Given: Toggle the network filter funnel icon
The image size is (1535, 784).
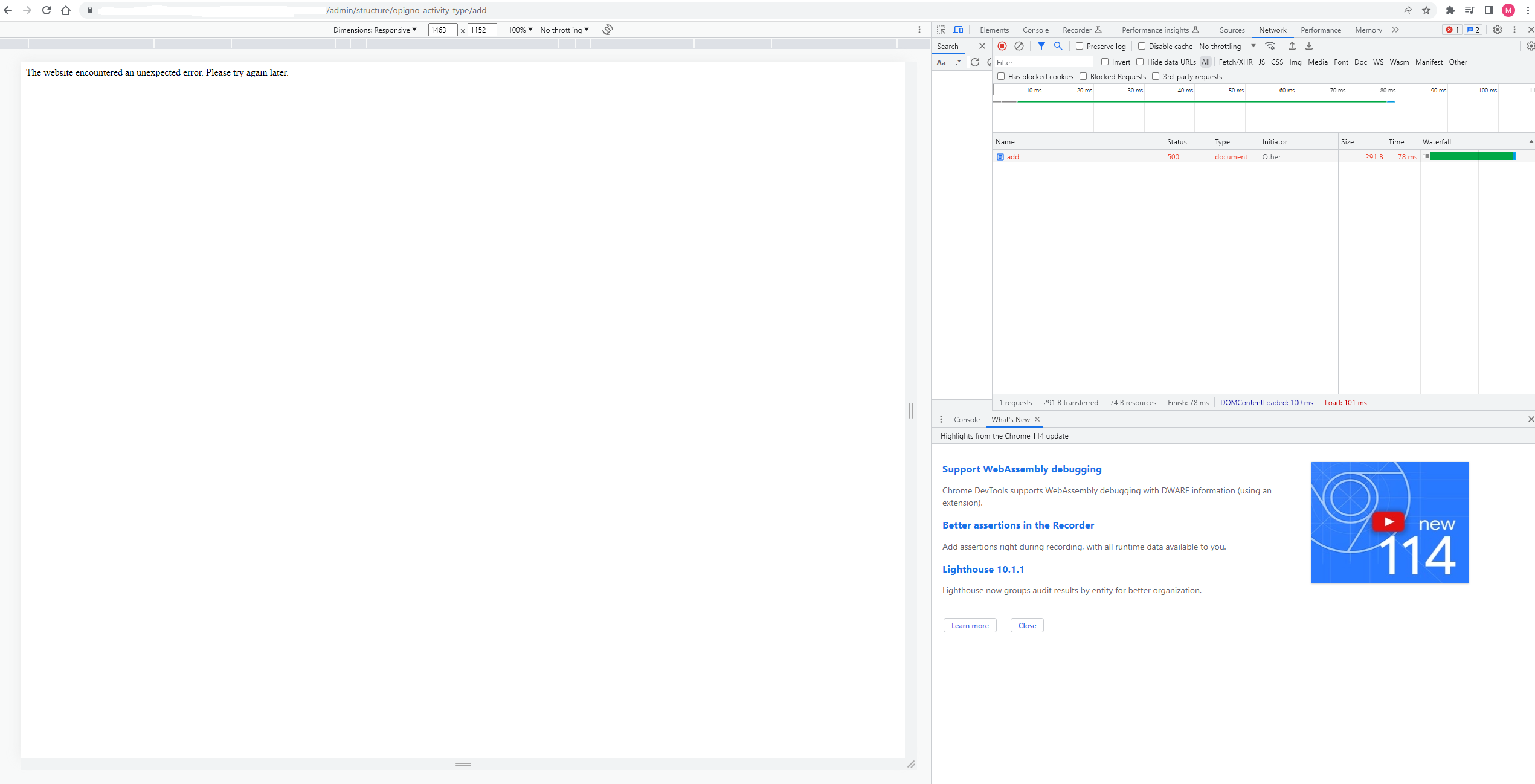Looking at the screenshot, I should click(1041, 46).
